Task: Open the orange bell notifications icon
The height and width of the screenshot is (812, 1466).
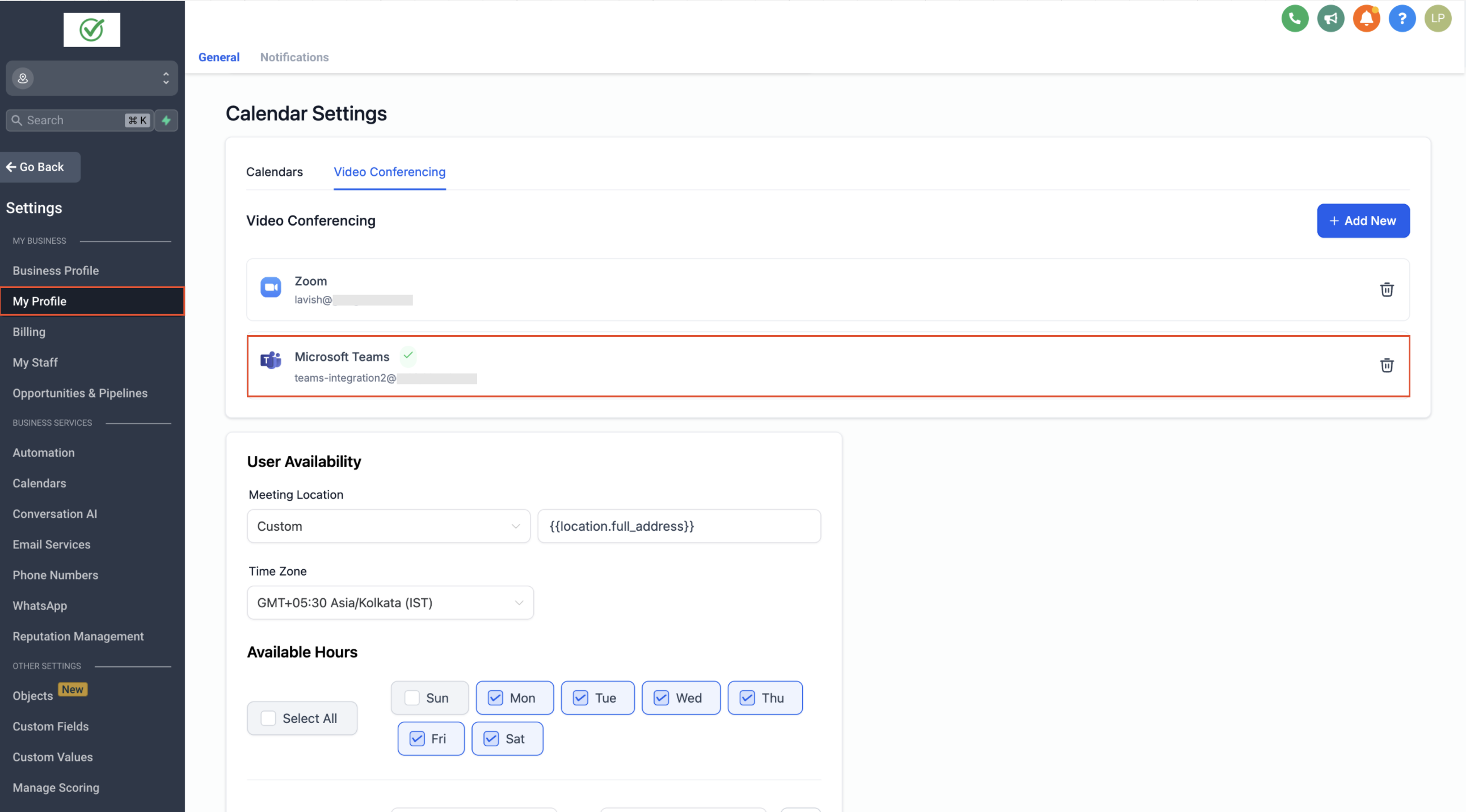Action: click(x=1366, y=18)
